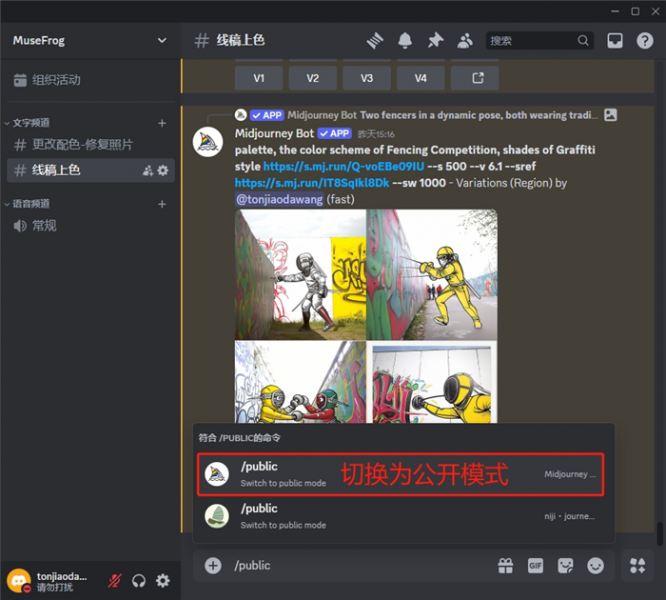Open the inbox icon
The height and width of the screenshot is (600, 666).
(x=615, y=41)
